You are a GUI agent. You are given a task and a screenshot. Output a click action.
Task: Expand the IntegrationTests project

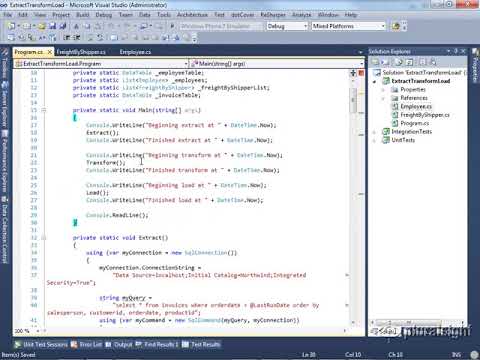point(374,132)
